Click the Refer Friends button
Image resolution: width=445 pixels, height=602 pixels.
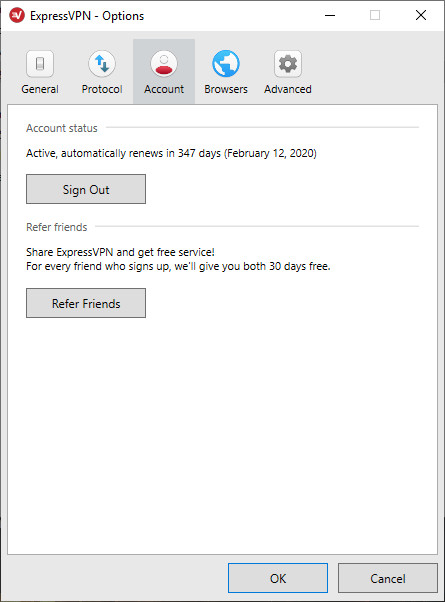click(x=86, y=303)
